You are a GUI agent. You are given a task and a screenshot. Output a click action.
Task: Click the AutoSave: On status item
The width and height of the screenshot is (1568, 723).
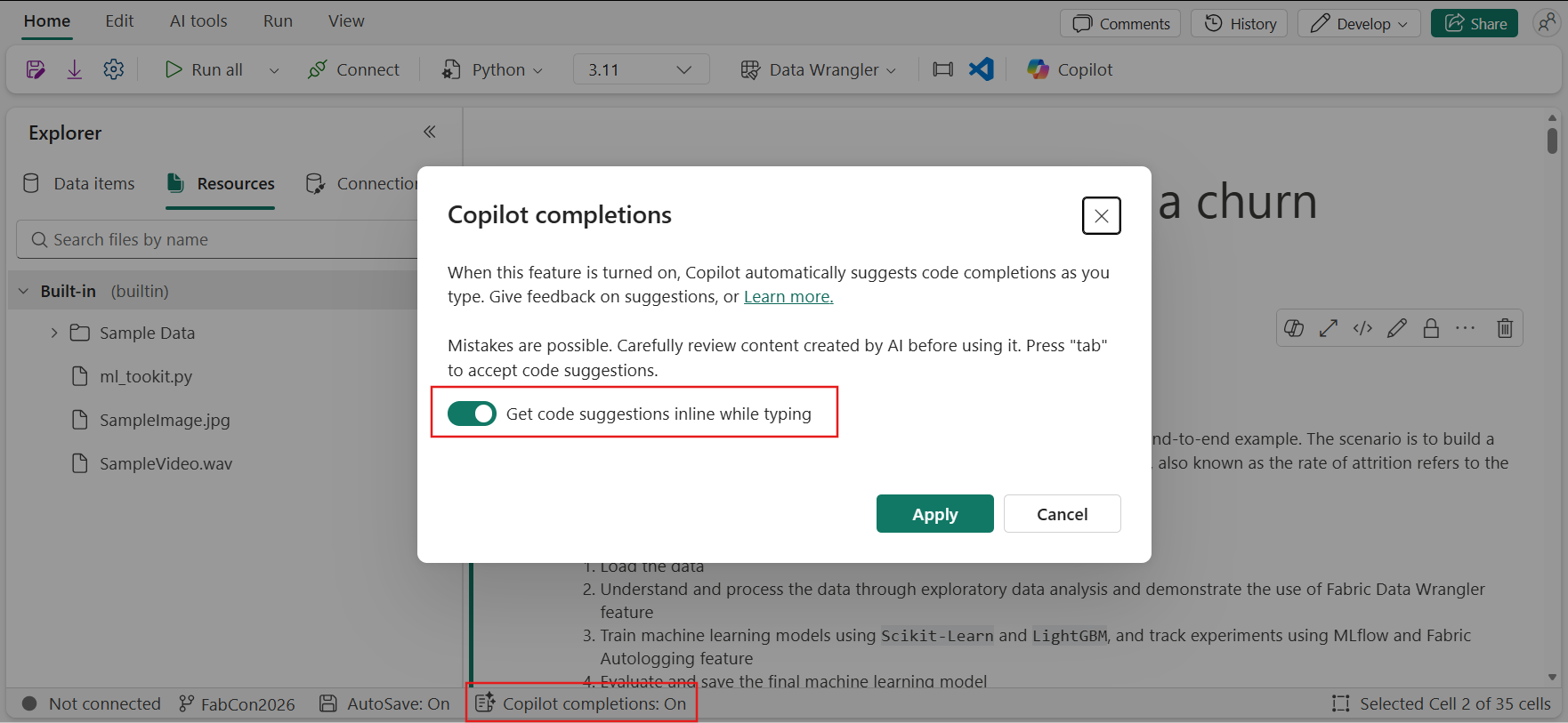(x=384, y=703)
